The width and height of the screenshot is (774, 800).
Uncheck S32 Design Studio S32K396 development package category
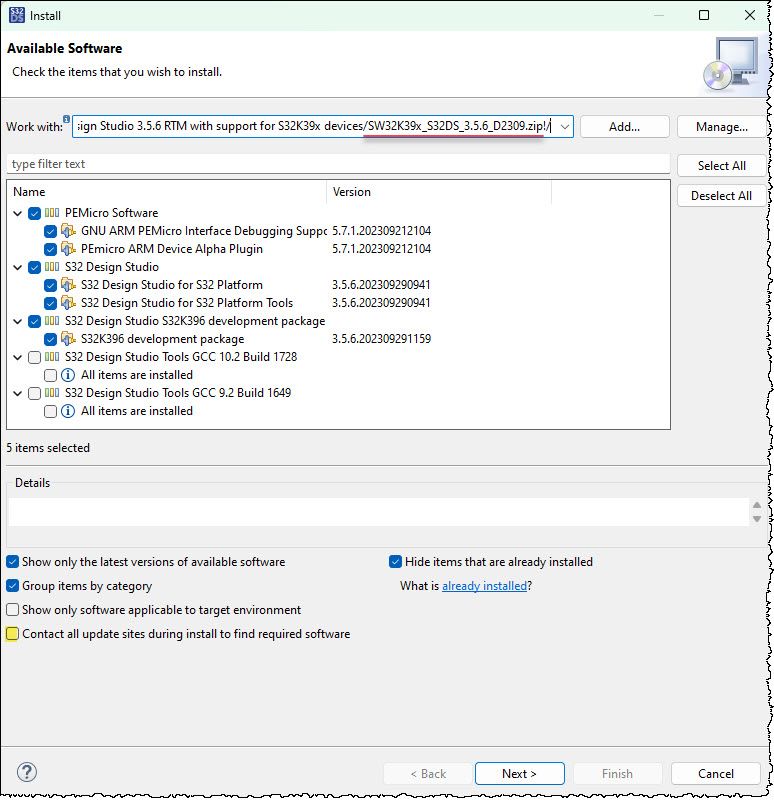(x=34, y=321)
